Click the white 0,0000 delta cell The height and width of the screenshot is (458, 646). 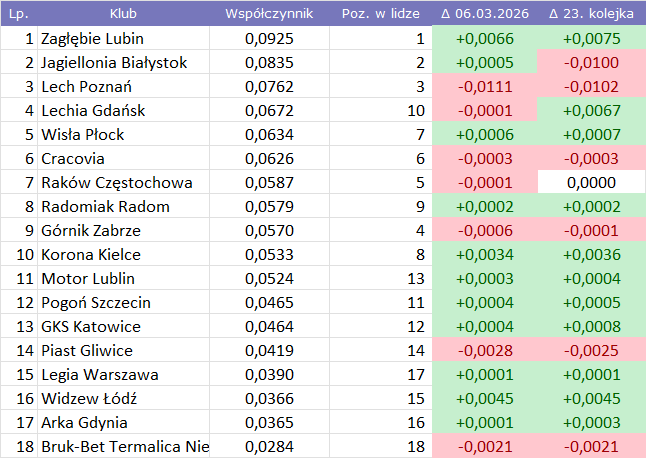[x=591, y=183]
